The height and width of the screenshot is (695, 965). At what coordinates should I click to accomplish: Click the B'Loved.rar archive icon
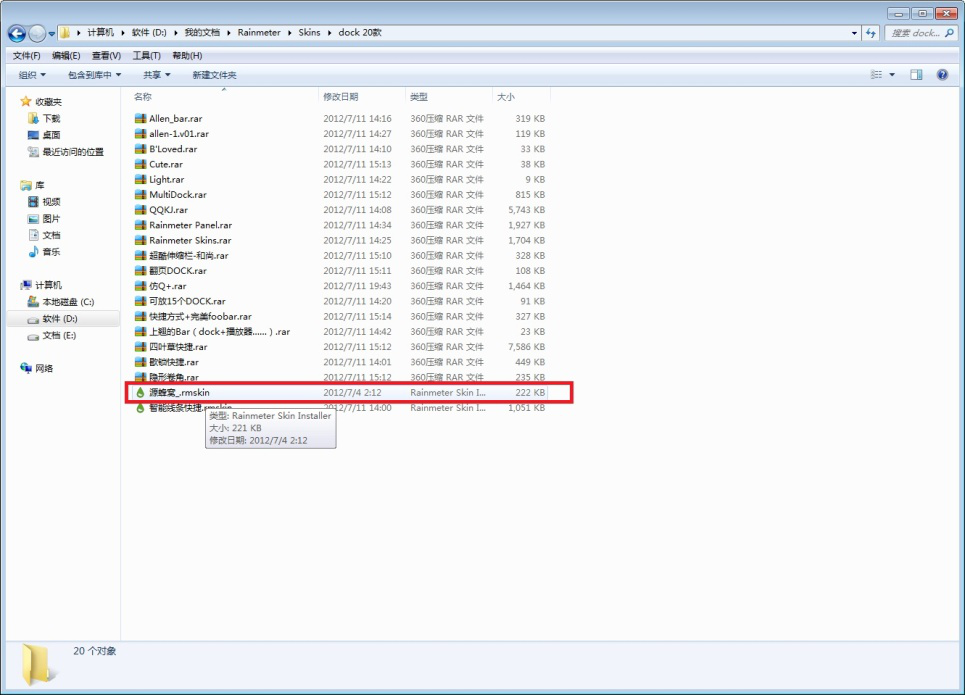click(x=140, y=149)
